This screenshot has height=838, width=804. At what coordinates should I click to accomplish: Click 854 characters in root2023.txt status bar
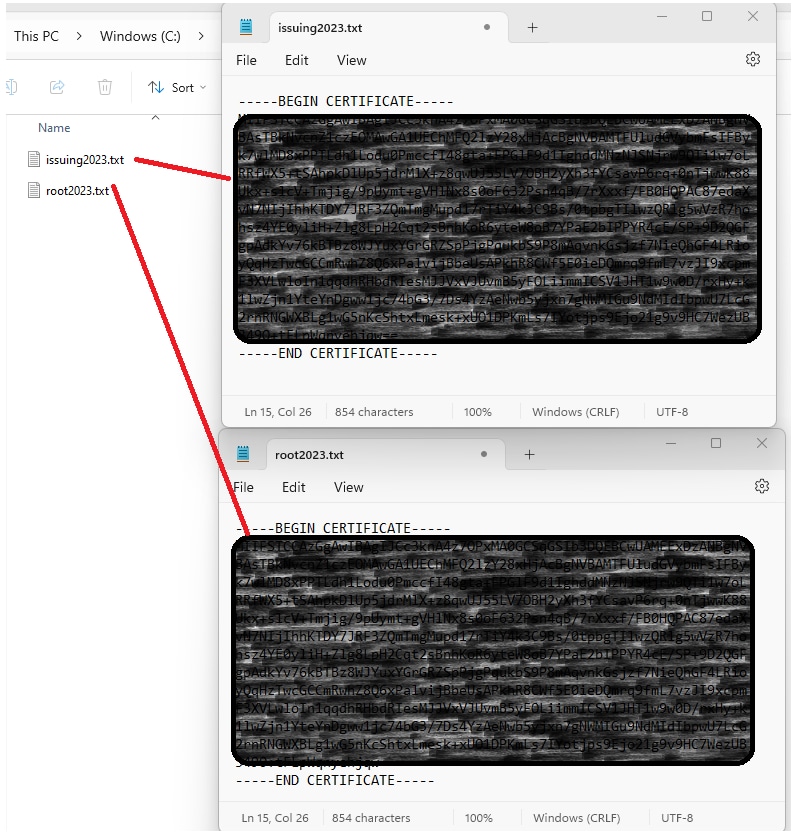(x=371, y=818)
